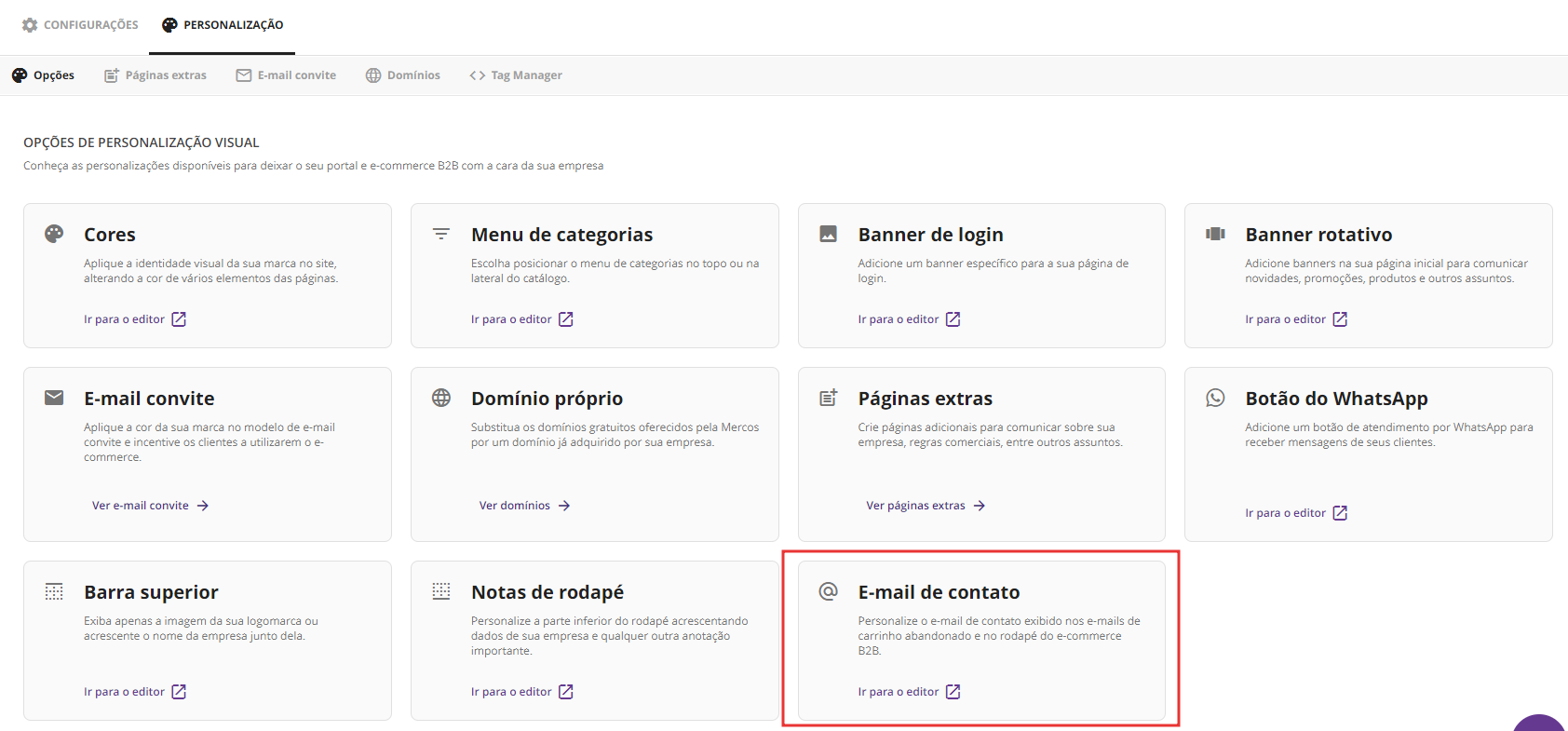Click the Domínio próprio globe icon
The height and width of the screenshot is (731, 1568).
coord(441,398)
